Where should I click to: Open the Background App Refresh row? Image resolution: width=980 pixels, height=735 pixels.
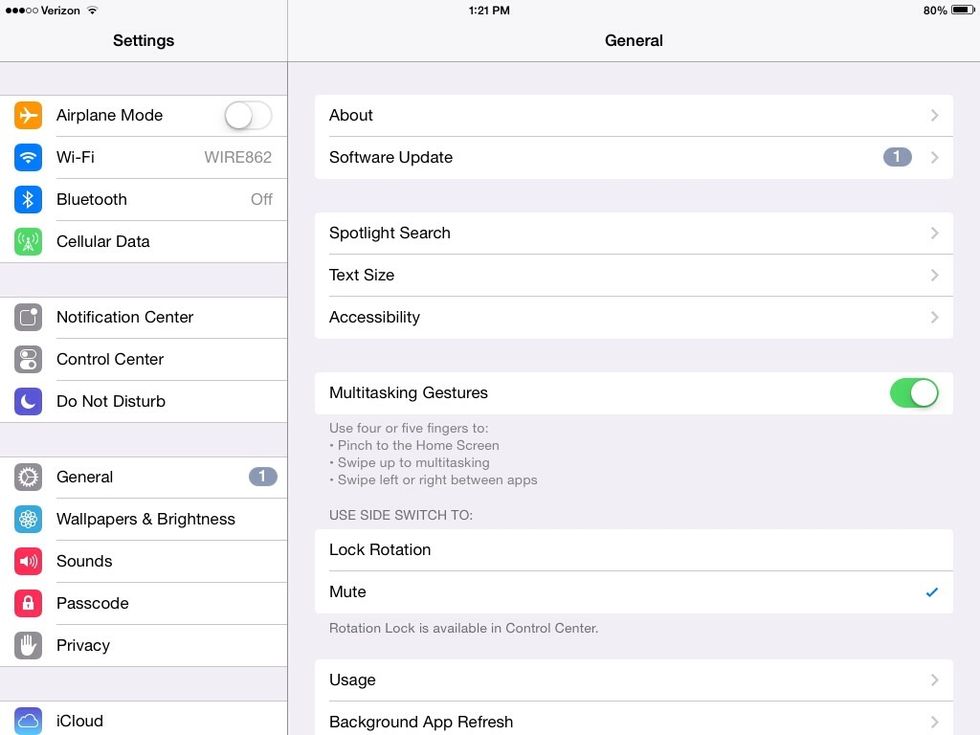[634, 719]
